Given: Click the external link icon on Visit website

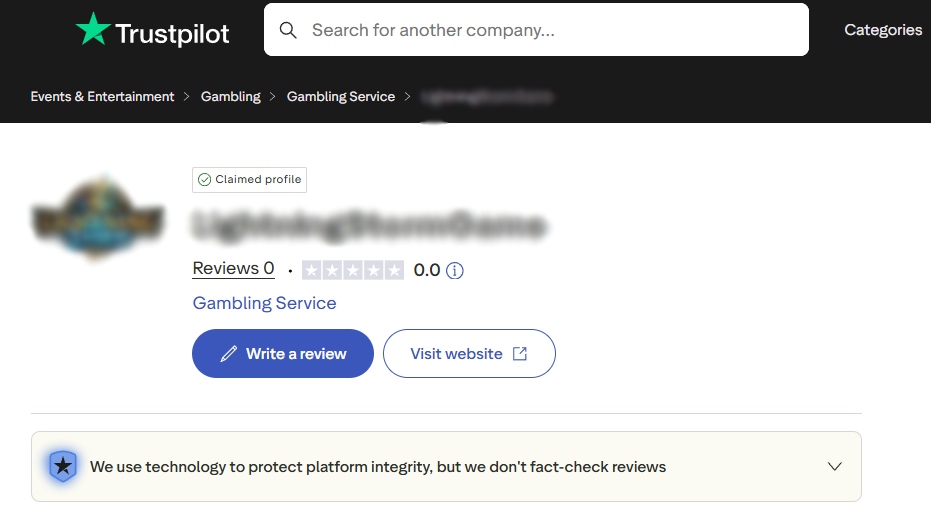Looking at the screenshot, I should click(x=520, y=354).
